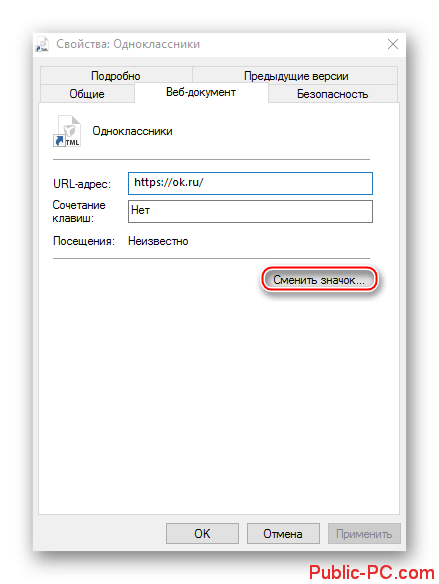
Task: Click the Сочетание клавиш: label
Action: (x=79, y=212)
